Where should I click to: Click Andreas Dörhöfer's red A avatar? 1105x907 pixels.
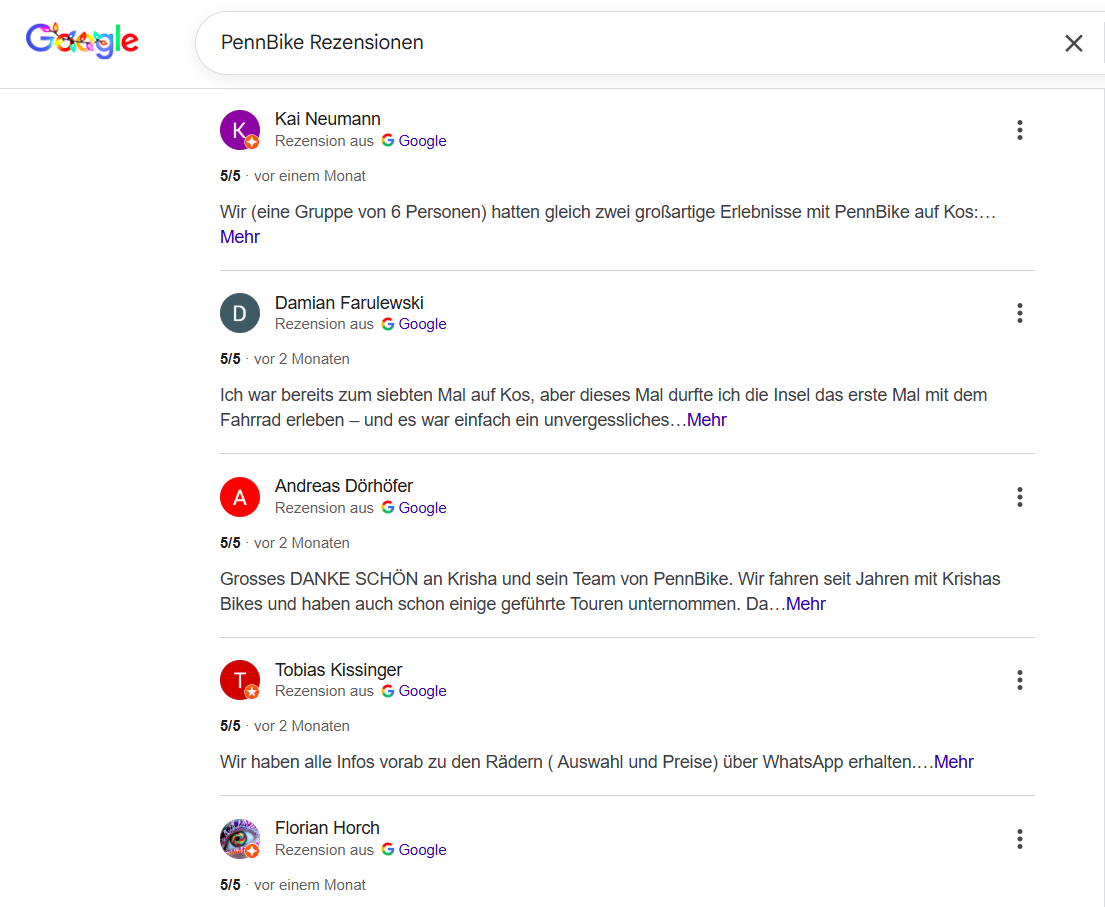click(239, 497)
